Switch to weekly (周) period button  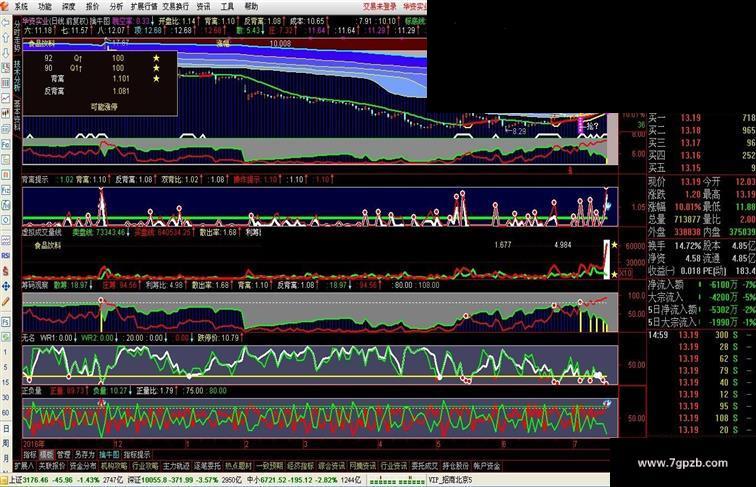coord(5,443)
